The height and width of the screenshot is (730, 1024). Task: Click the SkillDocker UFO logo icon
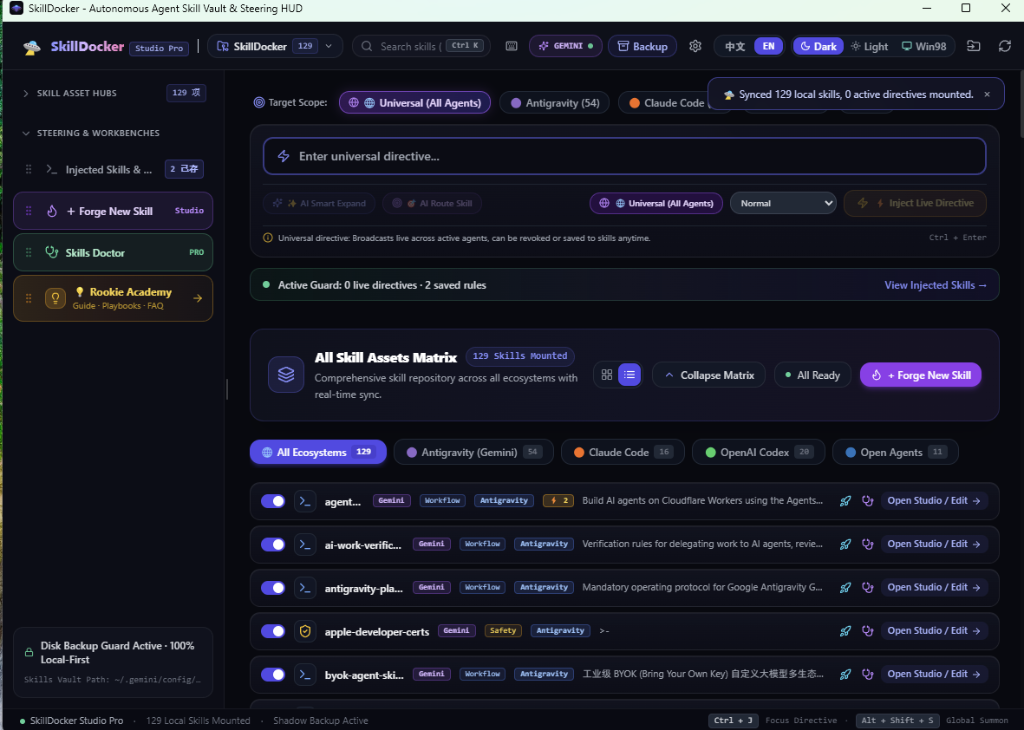coord(31,47)
